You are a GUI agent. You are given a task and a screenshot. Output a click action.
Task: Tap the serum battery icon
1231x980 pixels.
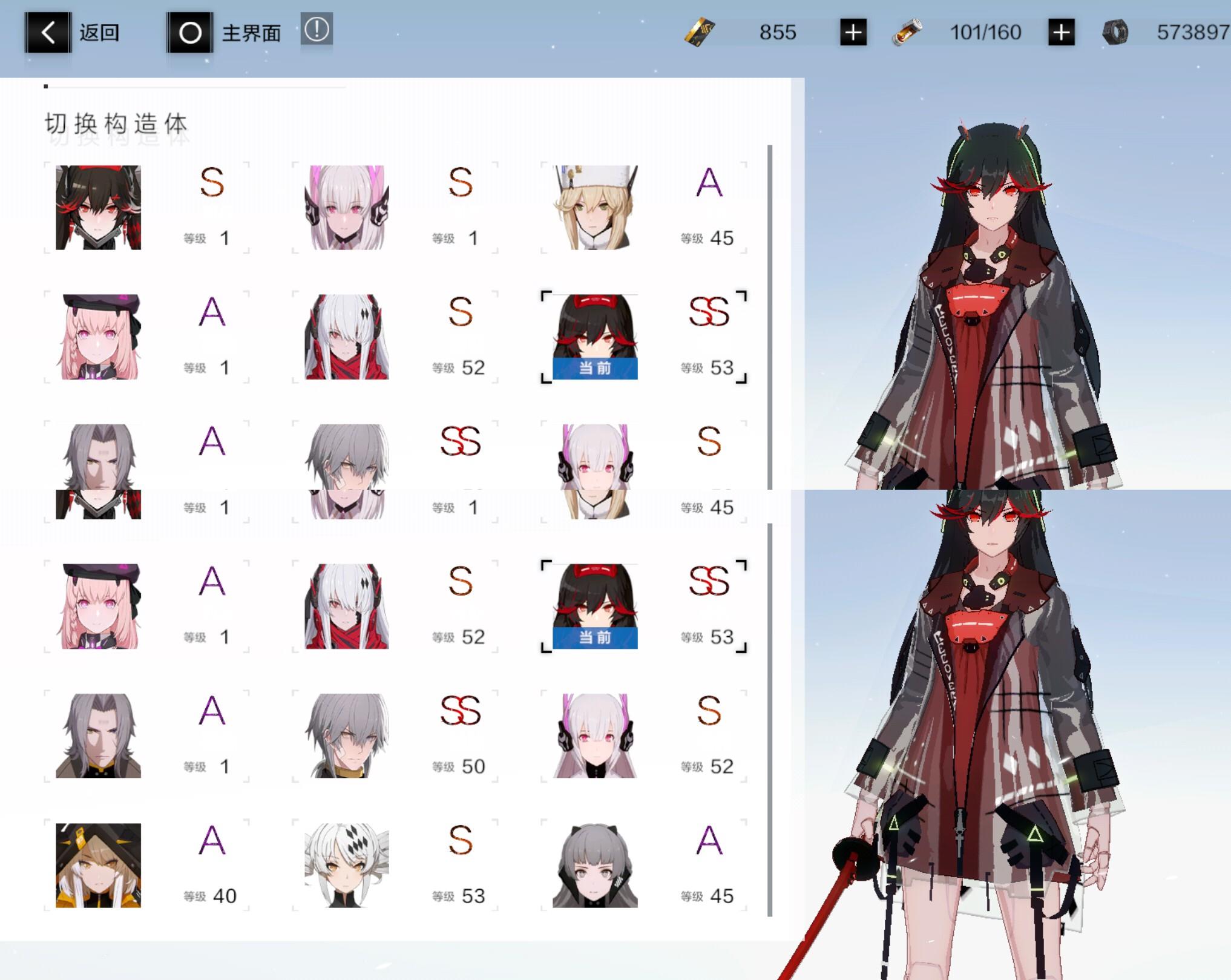[907, 32]
